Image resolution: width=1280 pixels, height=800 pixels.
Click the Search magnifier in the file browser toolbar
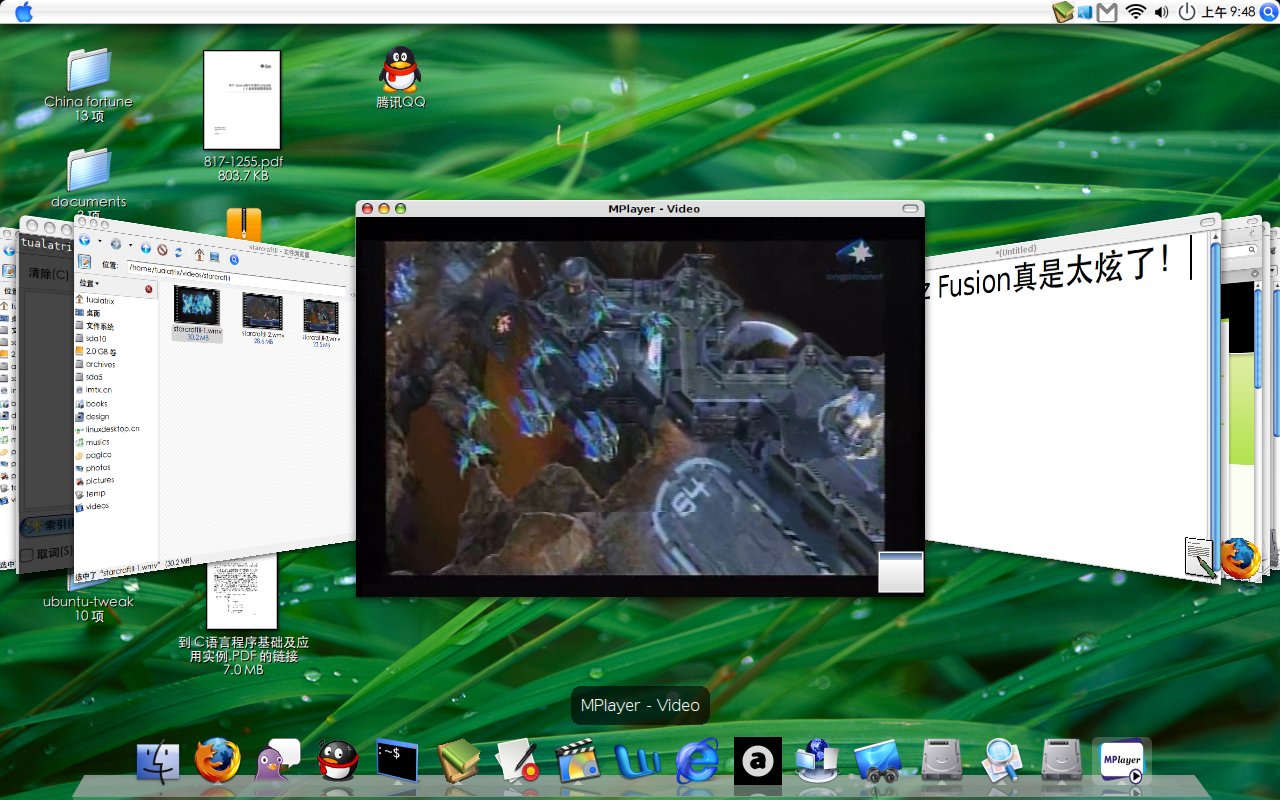pyautogui.click(x=234, y=259)
